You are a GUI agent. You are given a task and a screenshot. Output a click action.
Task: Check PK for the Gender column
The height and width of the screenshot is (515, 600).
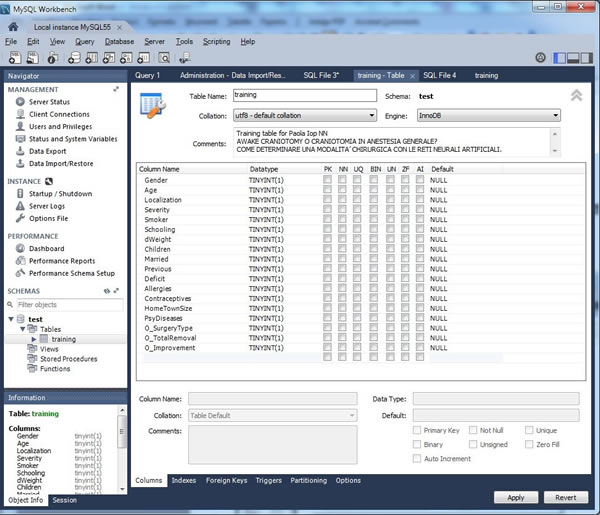(x=328, y=179)
